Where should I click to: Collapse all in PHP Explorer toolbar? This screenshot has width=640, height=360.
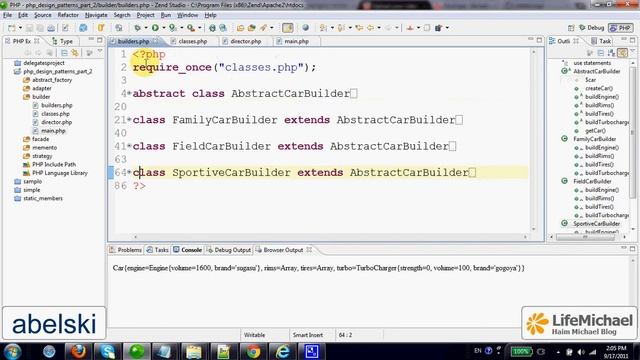64,53
